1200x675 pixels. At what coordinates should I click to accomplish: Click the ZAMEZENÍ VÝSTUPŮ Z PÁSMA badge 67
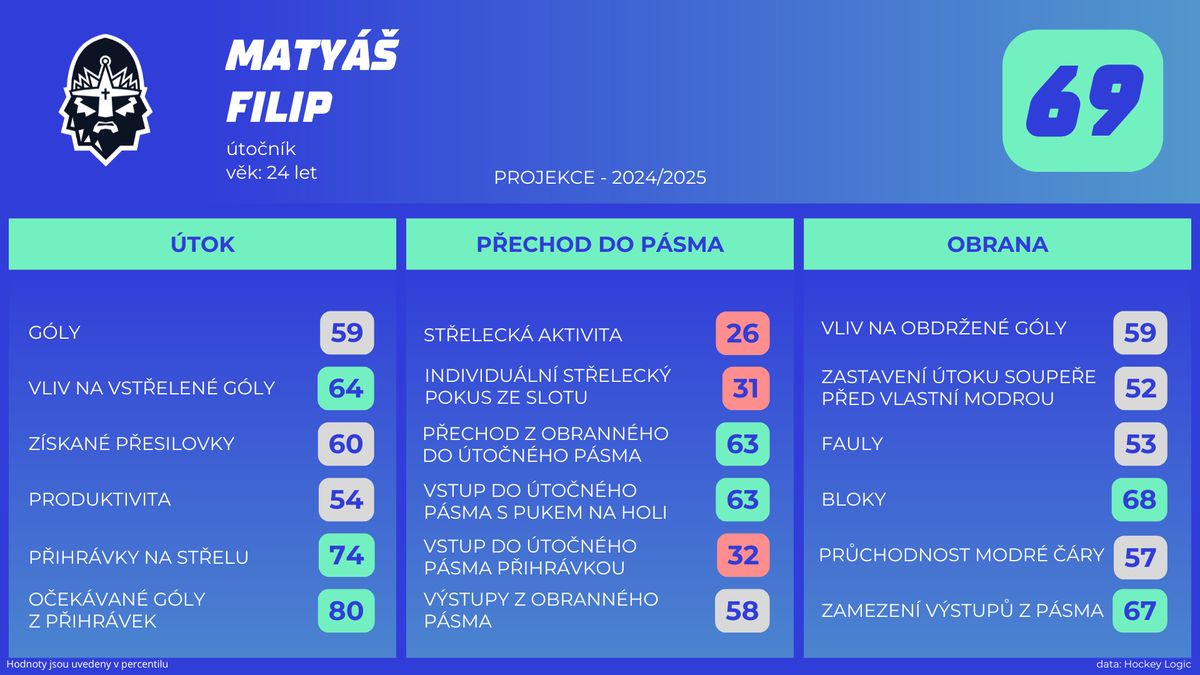tap(1140, 610)
